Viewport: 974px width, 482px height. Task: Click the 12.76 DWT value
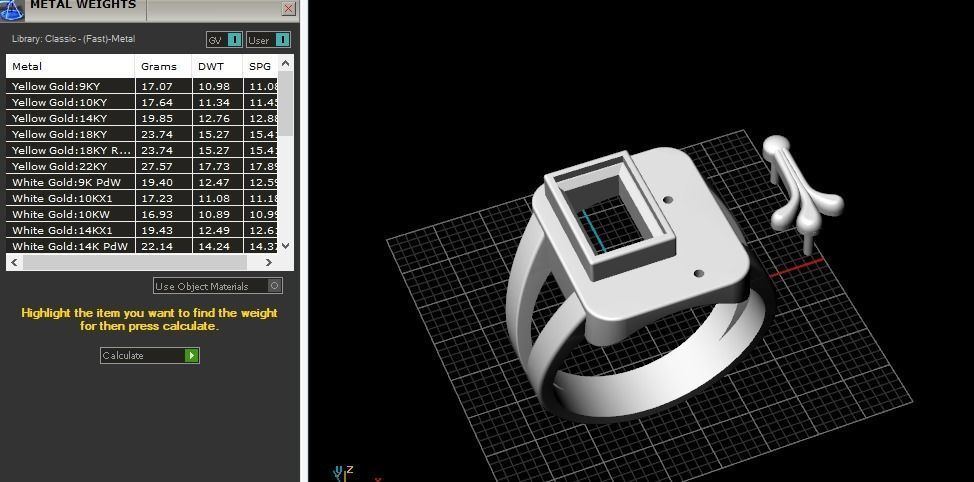click(214, 118)
